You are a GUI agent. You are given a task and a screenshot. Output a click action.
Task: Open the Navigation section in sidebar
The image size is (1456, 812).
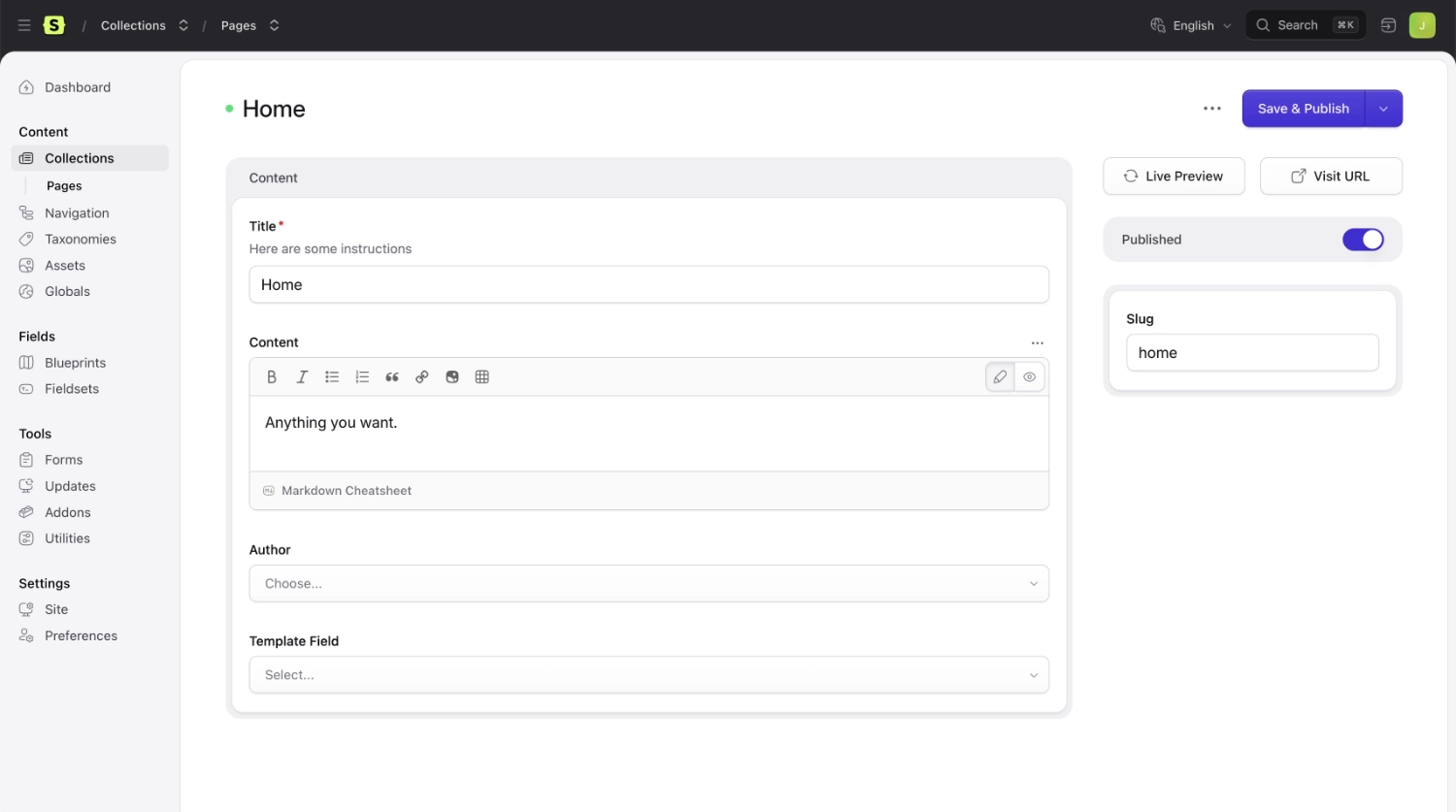coord(77,213)
